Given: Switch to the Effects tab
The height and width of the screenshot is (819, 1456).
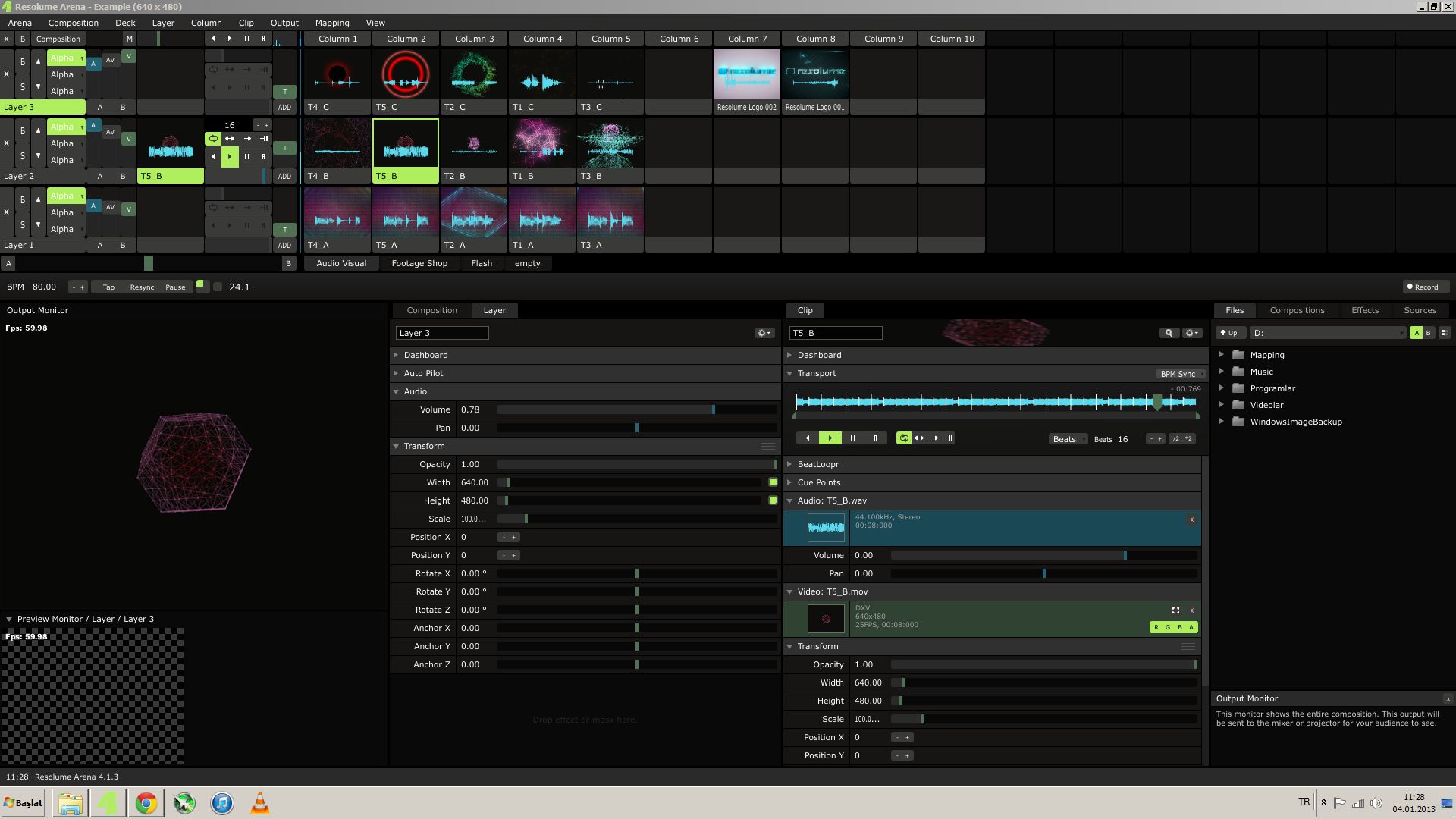Looking at the screenshot, I should click(1364, 310).
